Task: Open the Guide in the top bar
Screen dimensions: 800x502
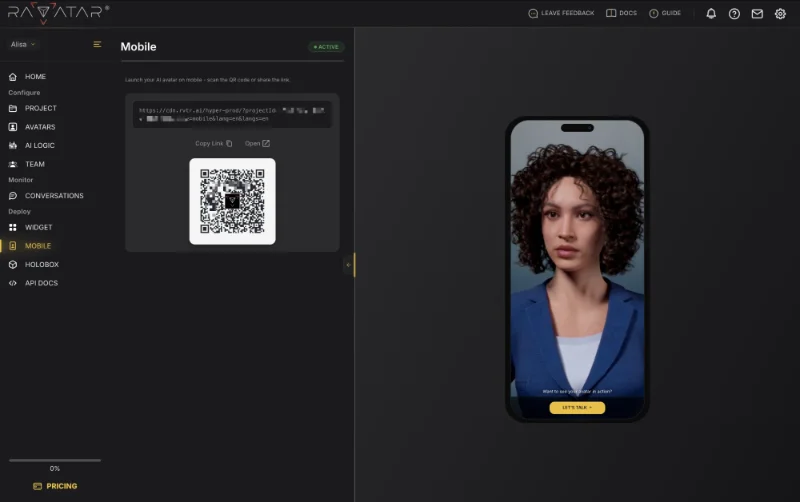Action: click(665, 13)
